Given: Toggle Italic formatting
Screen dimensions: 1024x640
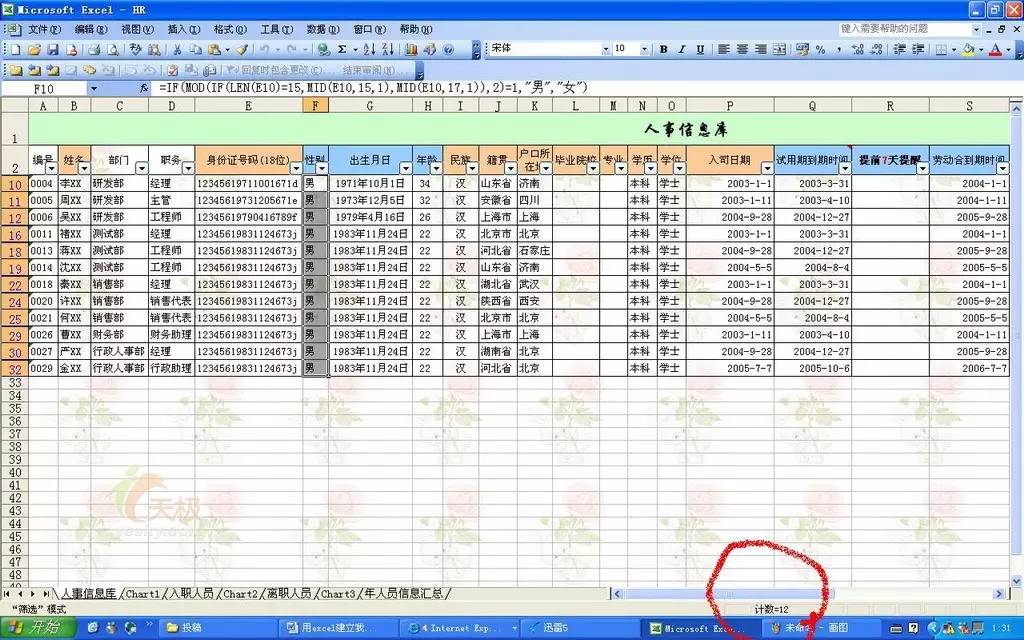Looking at the screenshot, I should coord(681,48).
